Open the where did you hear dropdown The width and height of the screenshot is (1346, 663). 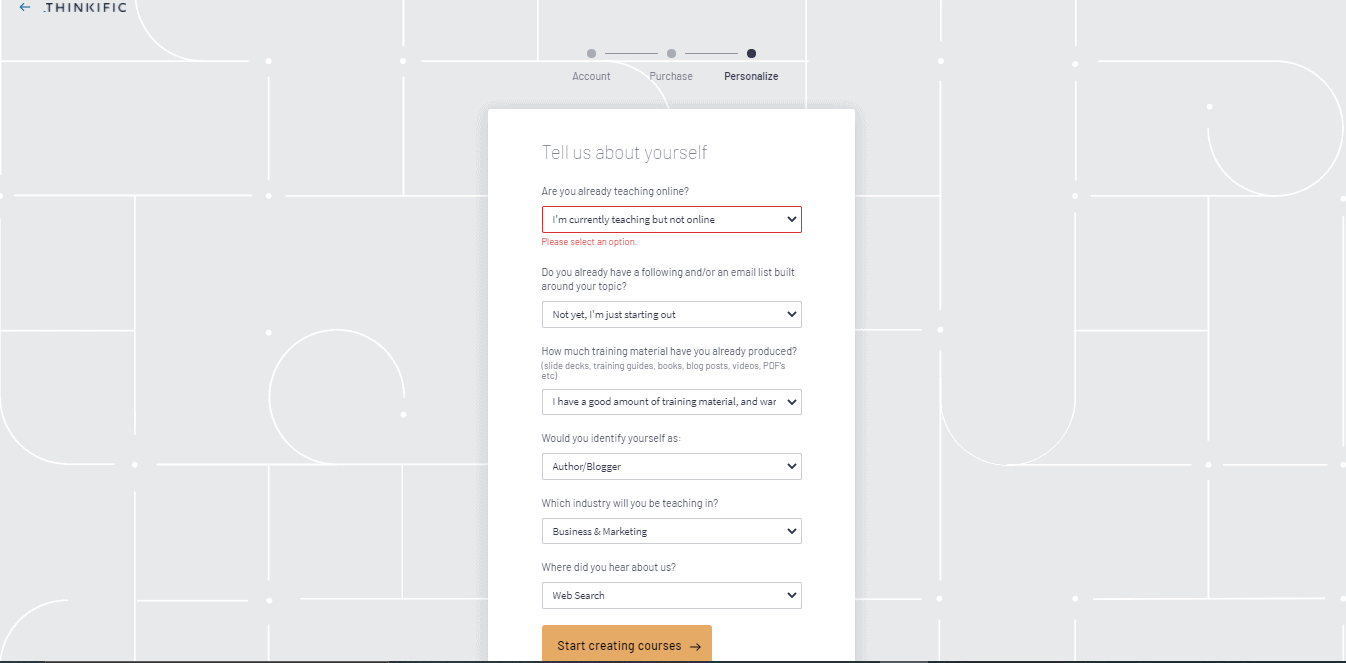tap(671, 595)
